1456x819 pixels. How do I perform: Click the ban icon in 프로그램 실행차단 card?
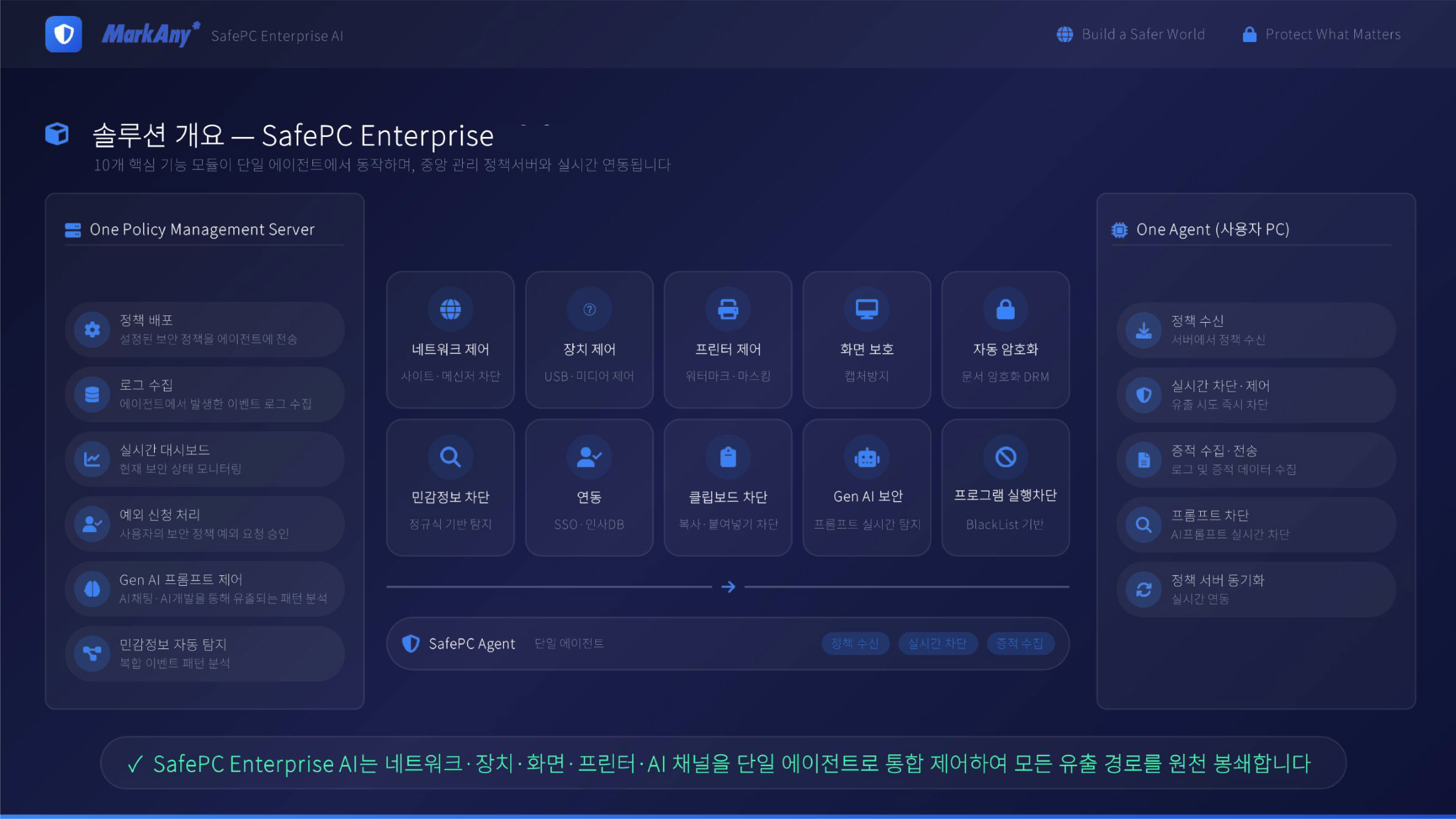point(1006,457)
